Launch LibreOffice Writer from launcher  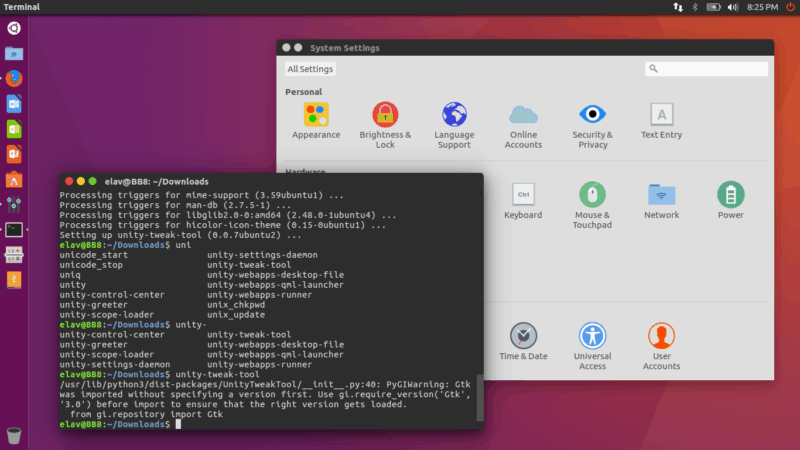[x=14, y=104]
